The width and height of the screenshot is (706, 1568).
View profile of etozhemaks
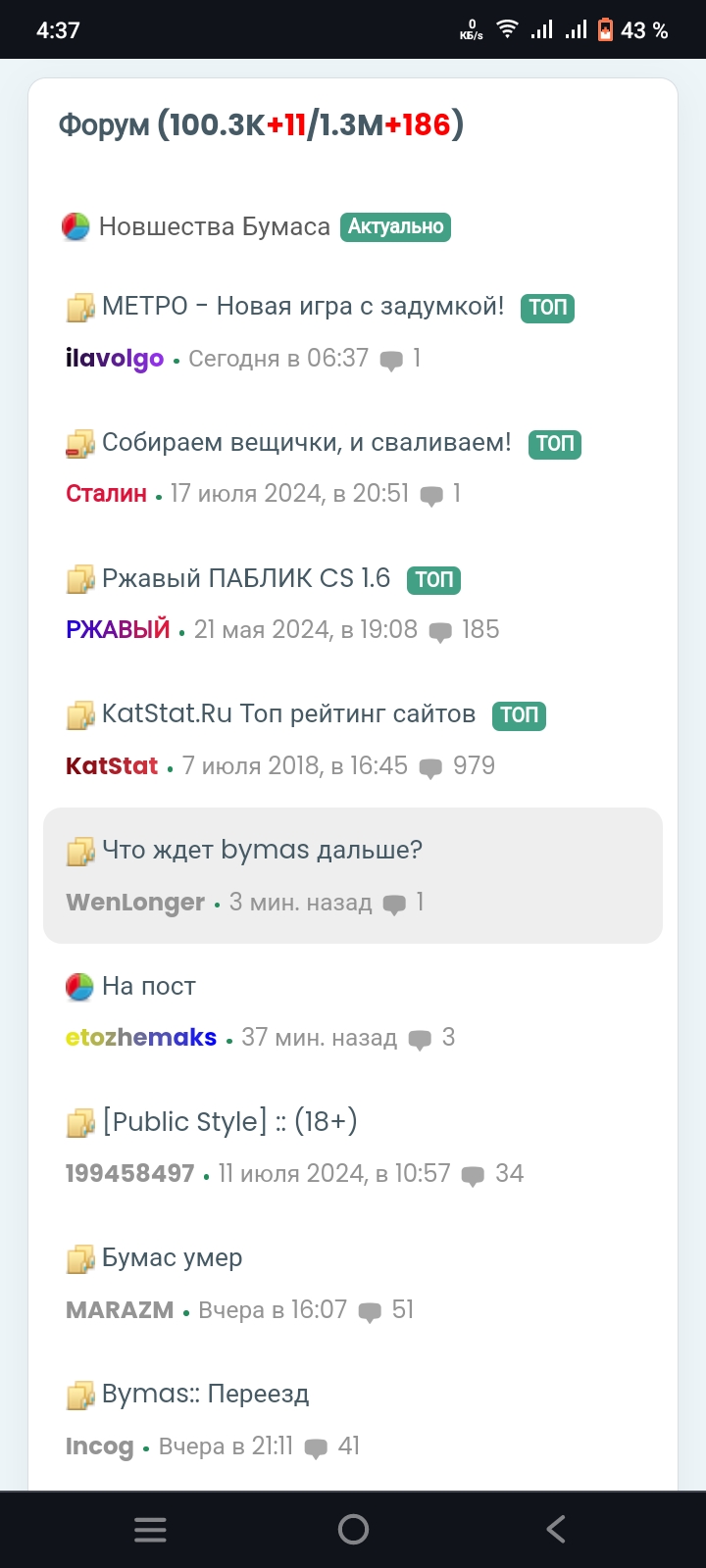coord(141,1038)
